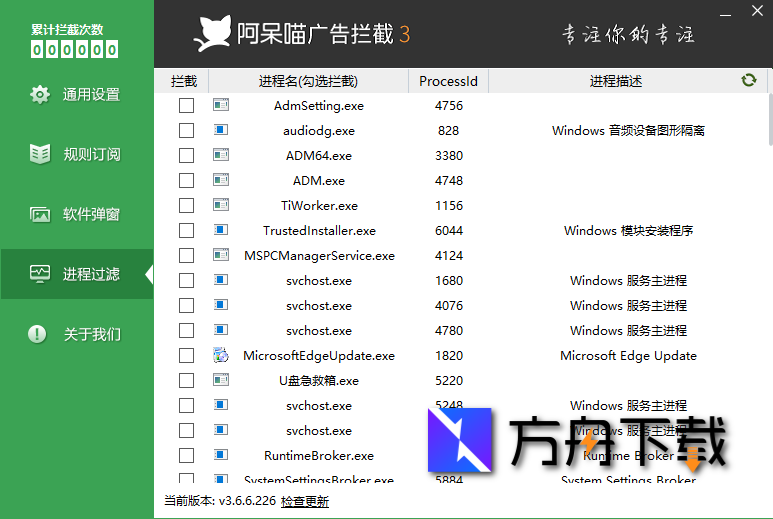The width and height of the screenshot is (773, 519).
Task: Check the box for TiWorker.exe
Action: (x=186, y=206)
